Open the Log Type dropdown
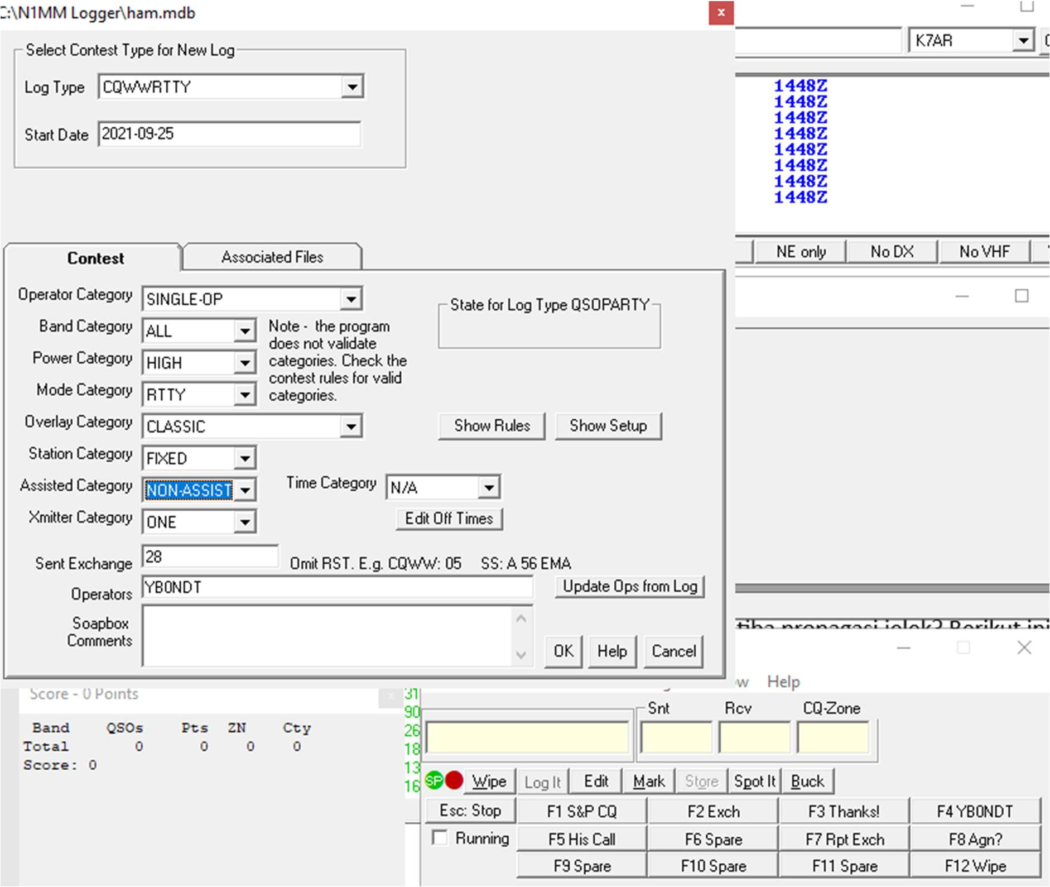This screenshot has width=1050, height=887. [351, 88]
